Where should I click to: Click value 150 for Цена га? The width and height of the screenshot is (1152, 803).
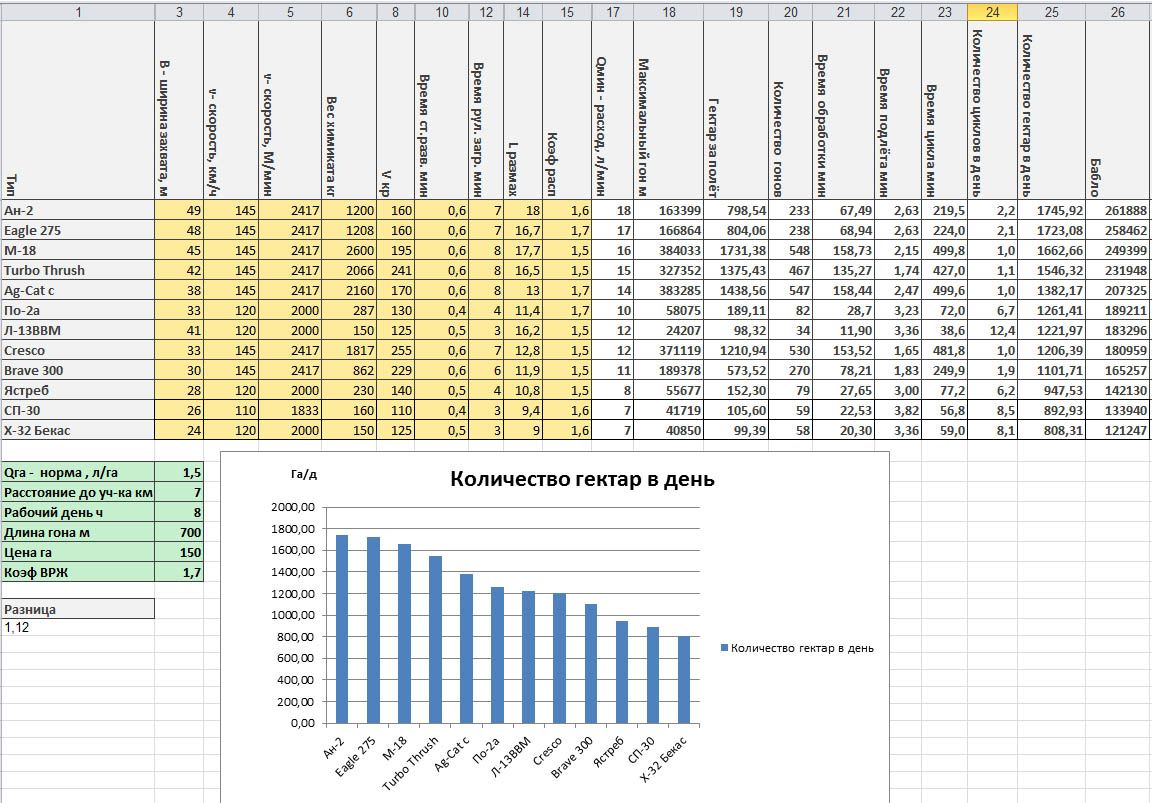[x=179, y=552]
